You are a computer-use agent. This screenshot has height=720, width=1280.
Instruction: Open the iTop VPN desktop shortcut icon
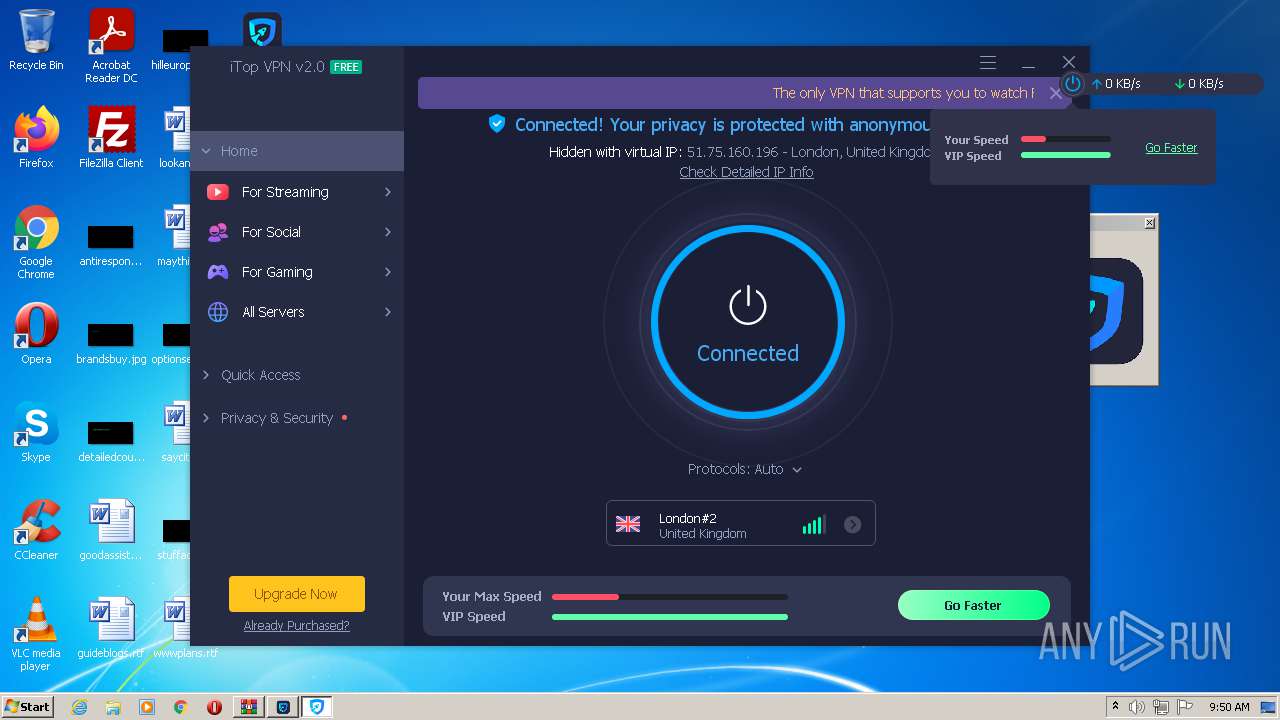[262, 30]
